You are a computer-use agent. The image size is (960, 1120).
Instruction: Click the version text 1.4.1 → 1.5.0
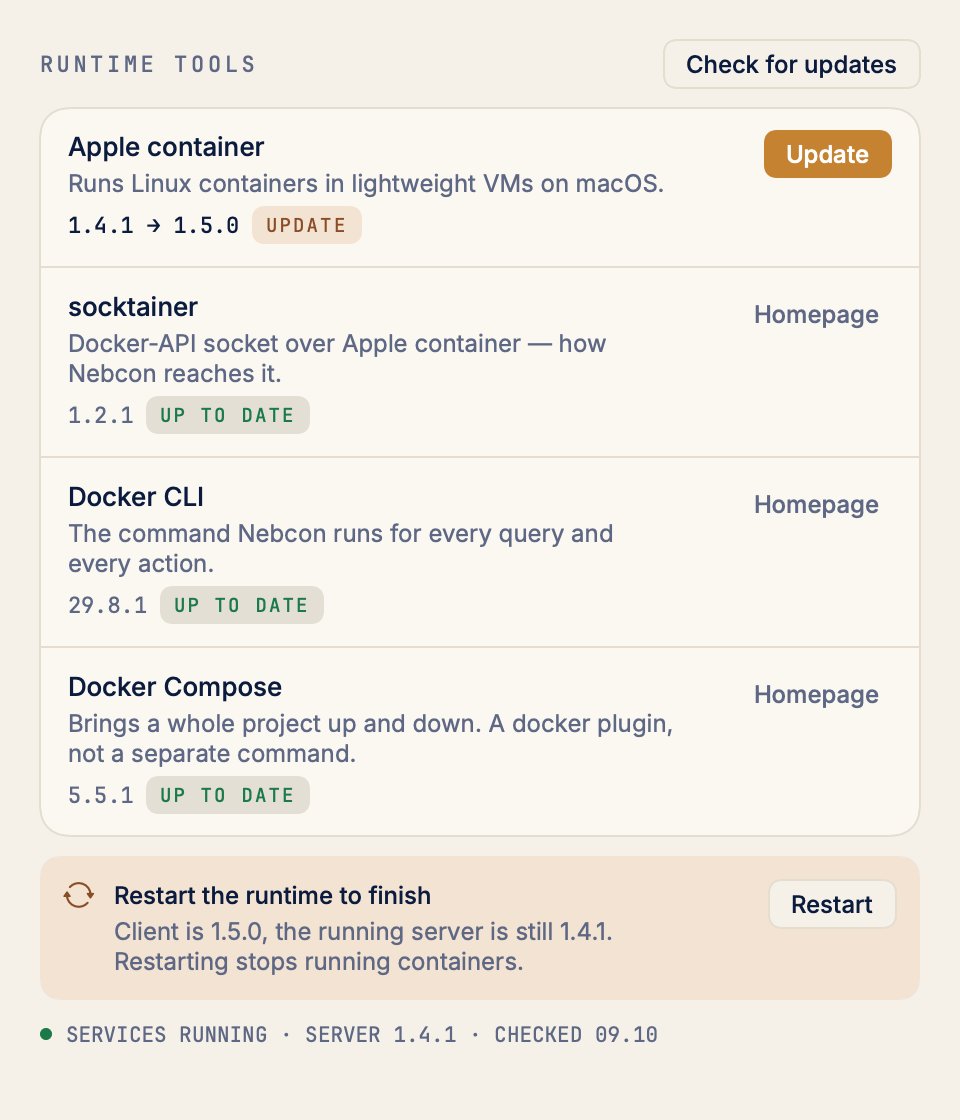[x=154, y=226]
